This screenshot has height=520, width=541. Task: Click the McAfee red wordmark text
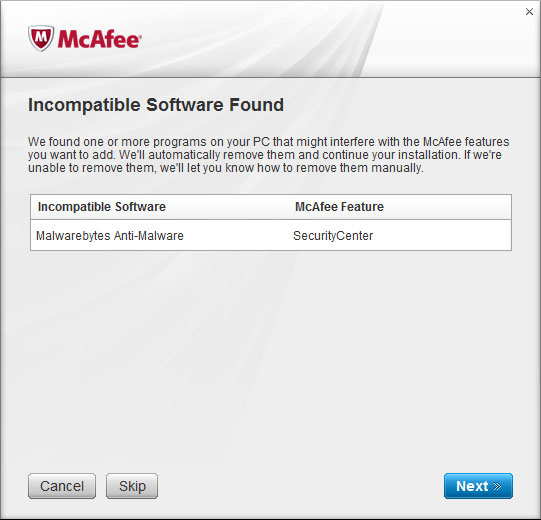point(99,39)
